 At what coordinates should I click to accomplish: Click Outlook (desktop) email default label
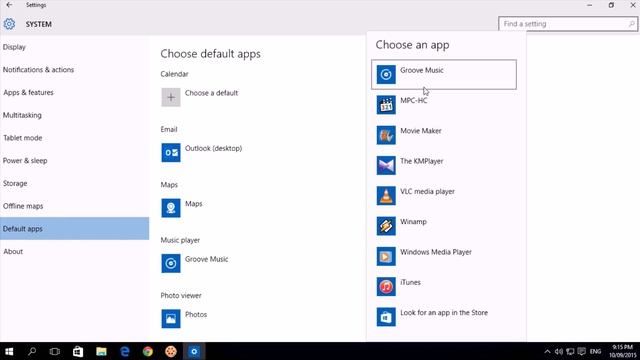pos(213,148)
